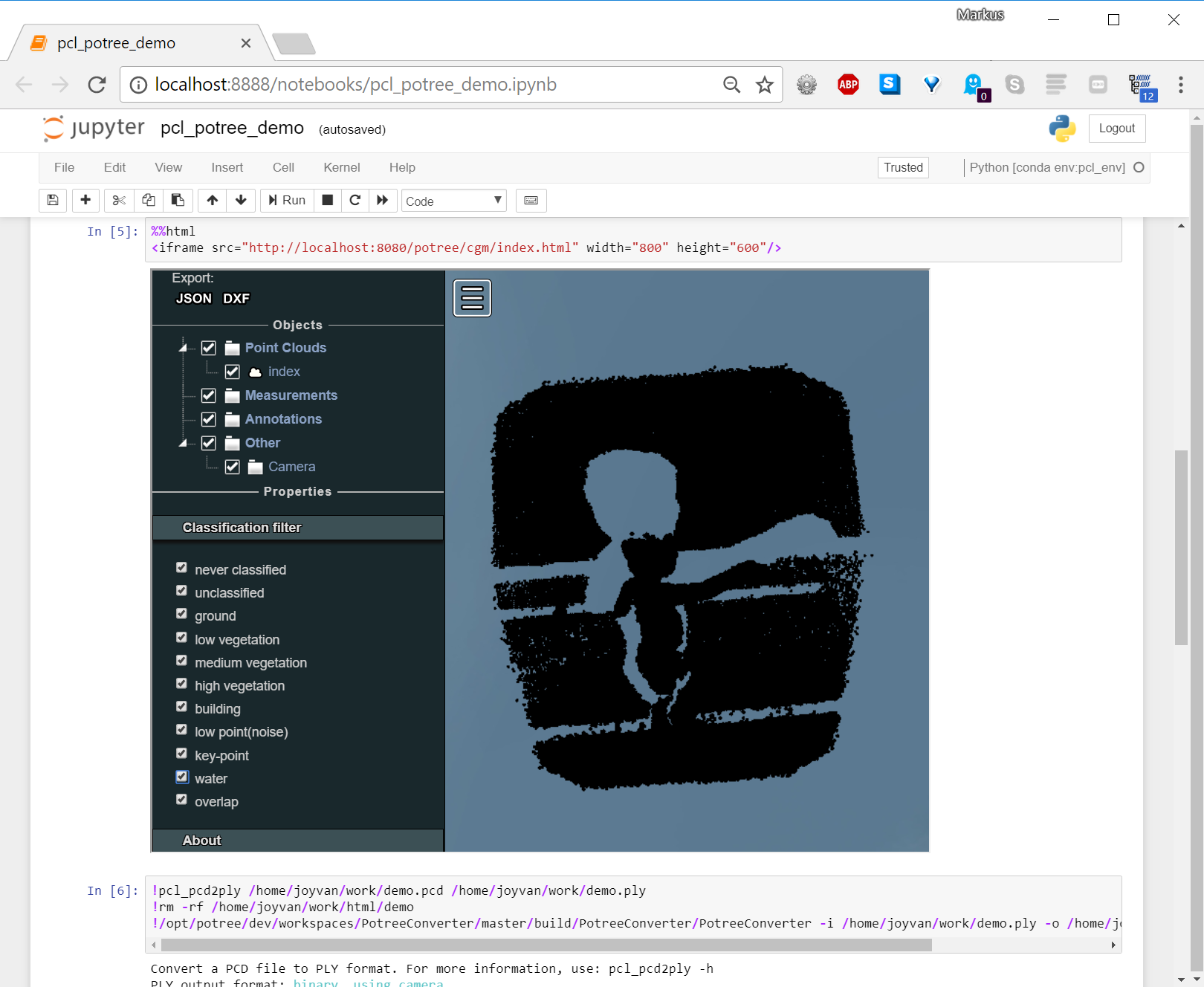The image size is (1204, 987).
Task: Collapse the Other tree node
Action: coord(183,443)
